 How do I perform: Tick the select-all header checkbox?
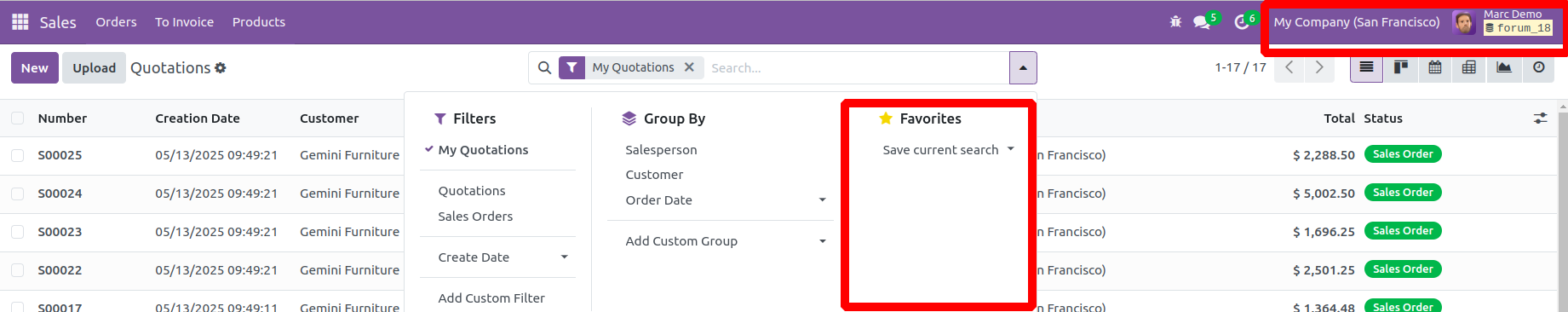point(17,118)
